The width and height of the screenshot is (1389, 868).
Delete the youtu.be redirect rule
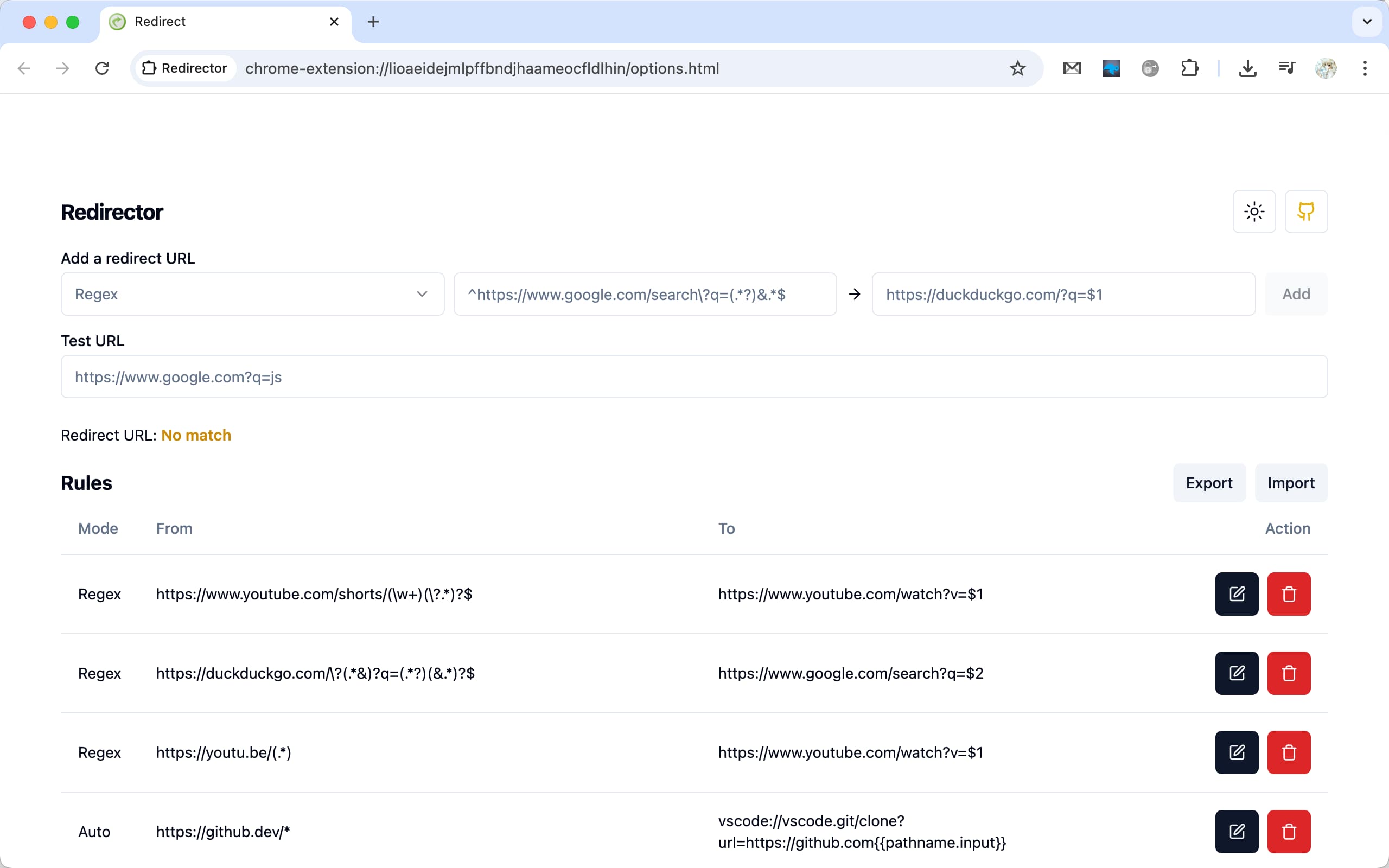click(x=1289, y=752)
